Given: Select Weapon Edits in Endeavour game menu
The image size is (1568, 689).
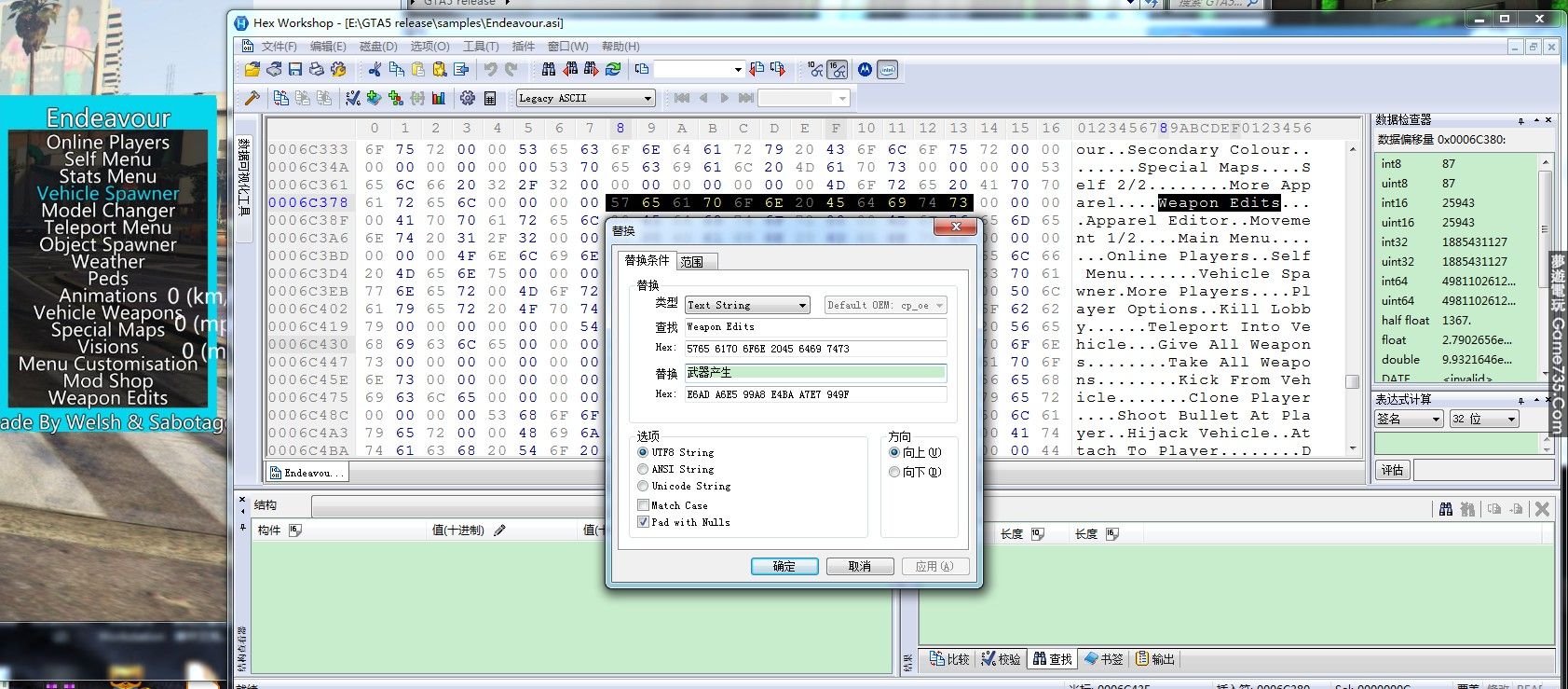Looking at the screenshot, I should [108, 398].
